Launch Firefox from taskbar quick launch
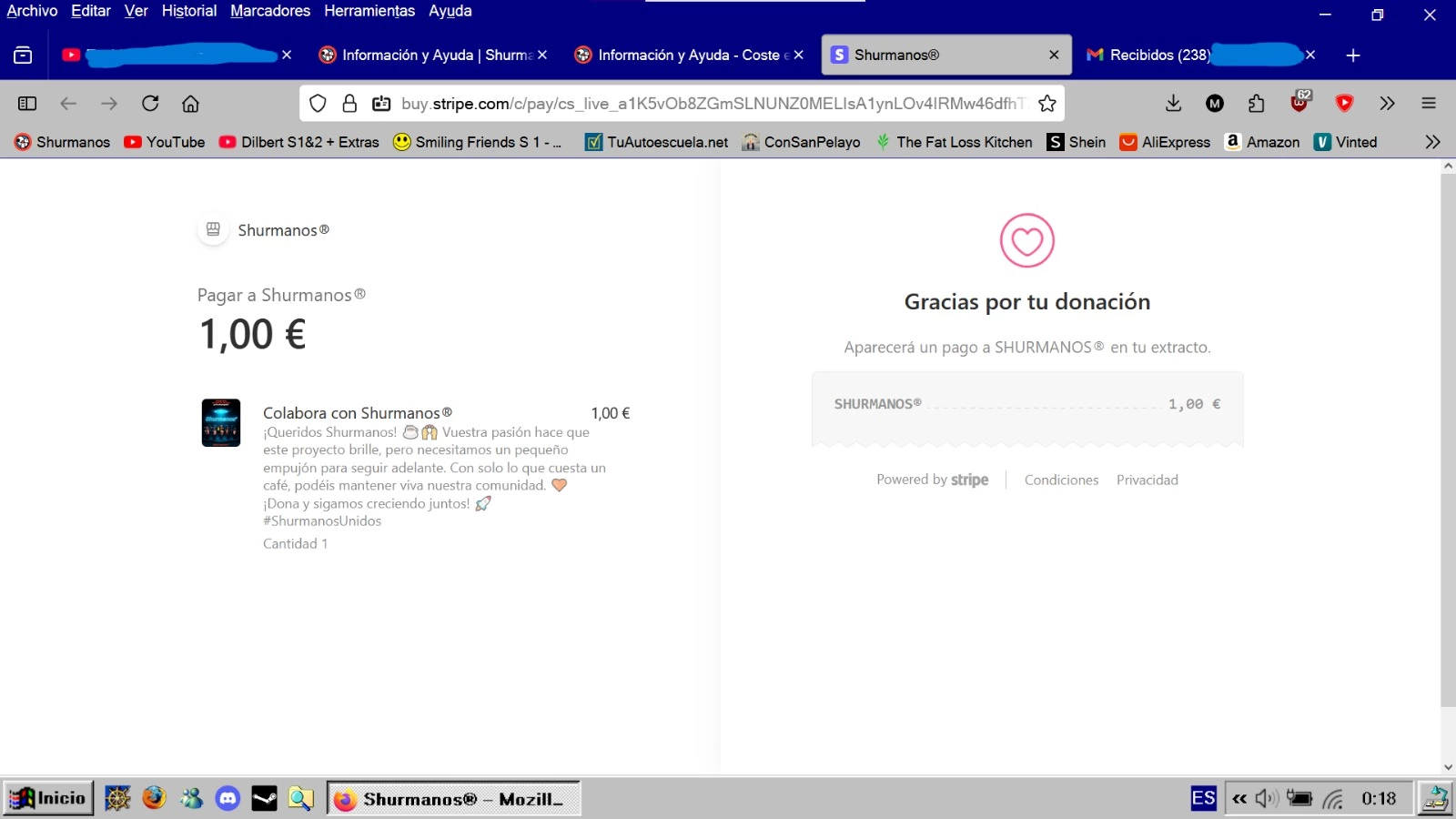The width and height of the screenshot is (1456, 819). [x=155, y=798]
